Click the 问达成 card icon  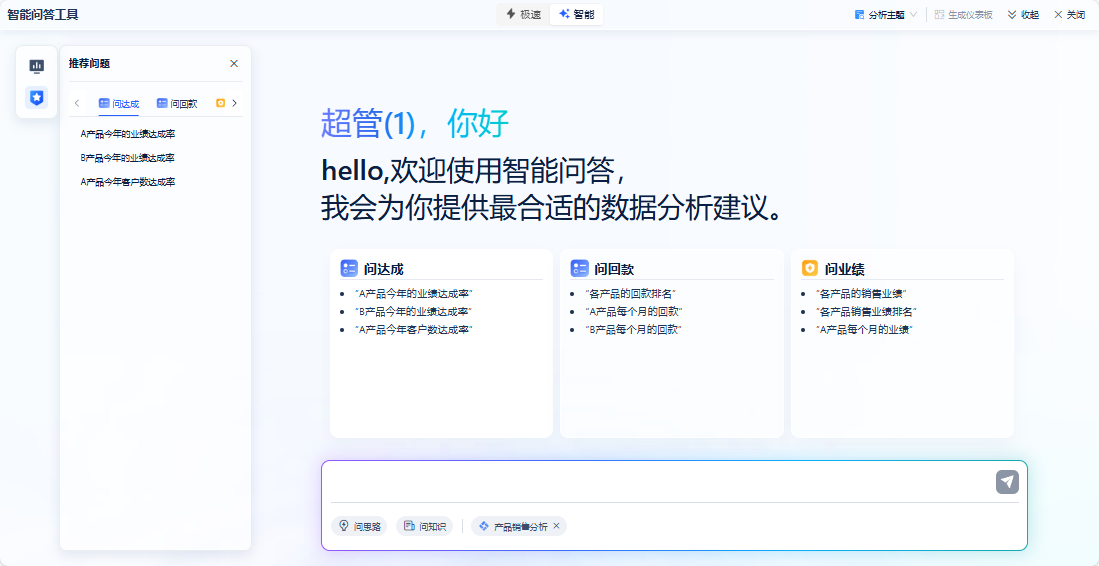[349, 268]
